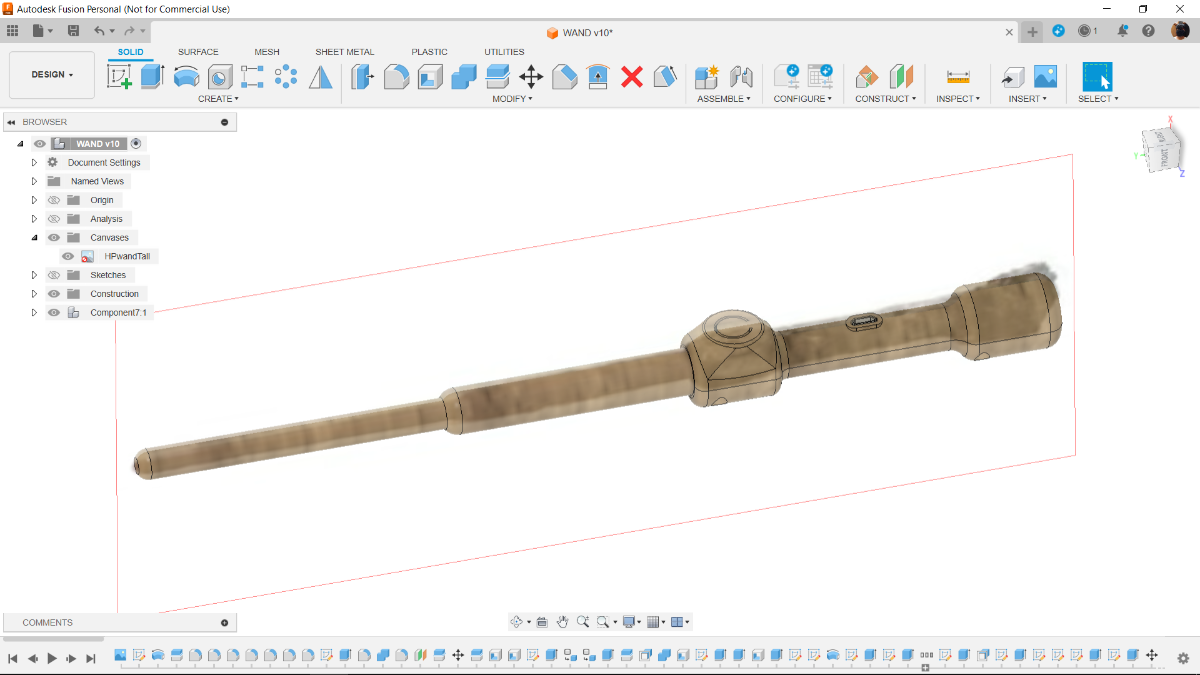Activate the Move/Copy tool
The width and height of the screenshot is (1200, 675).
coord(531,77)
